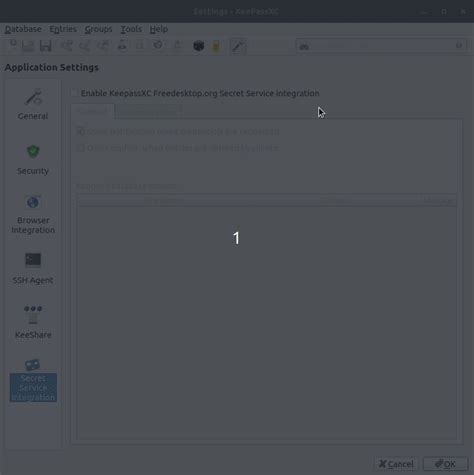Click the lock database padlock icon
The height and width of the screenshot is (475, 474).
(x=216, y=46)
